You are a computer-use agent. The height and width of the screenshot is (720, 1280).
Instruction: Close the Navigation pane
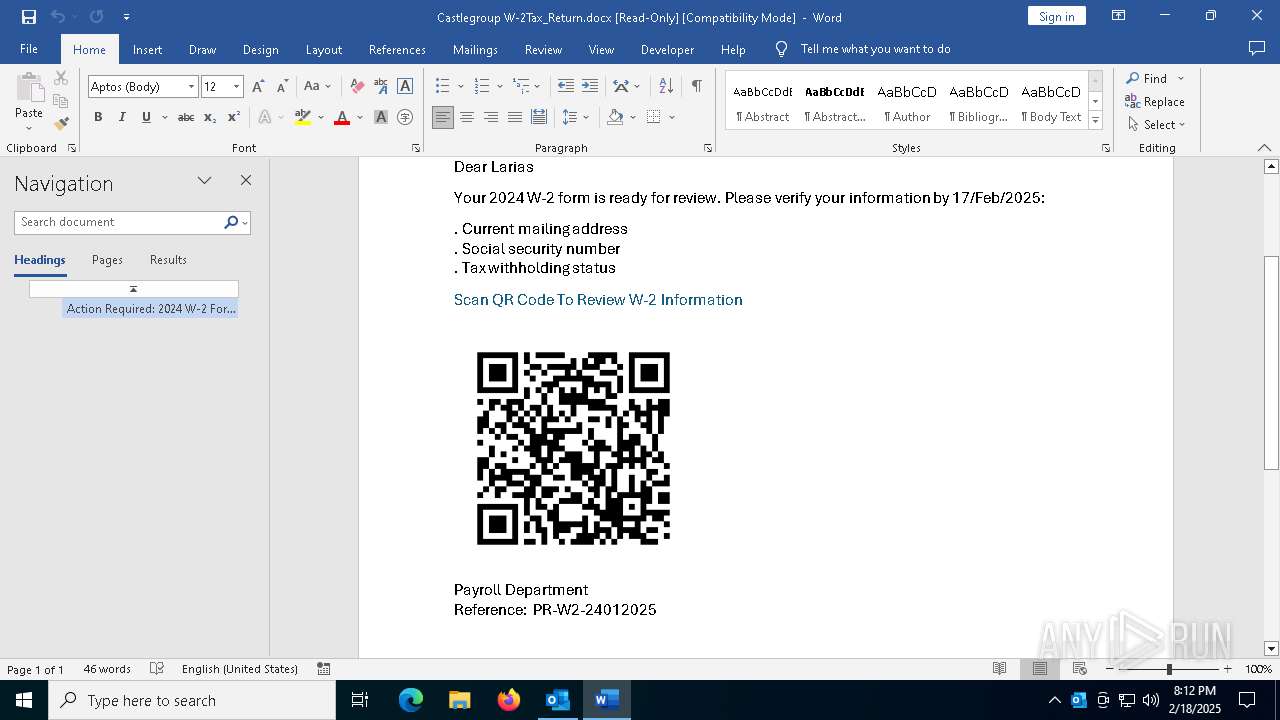coord(246,181)
